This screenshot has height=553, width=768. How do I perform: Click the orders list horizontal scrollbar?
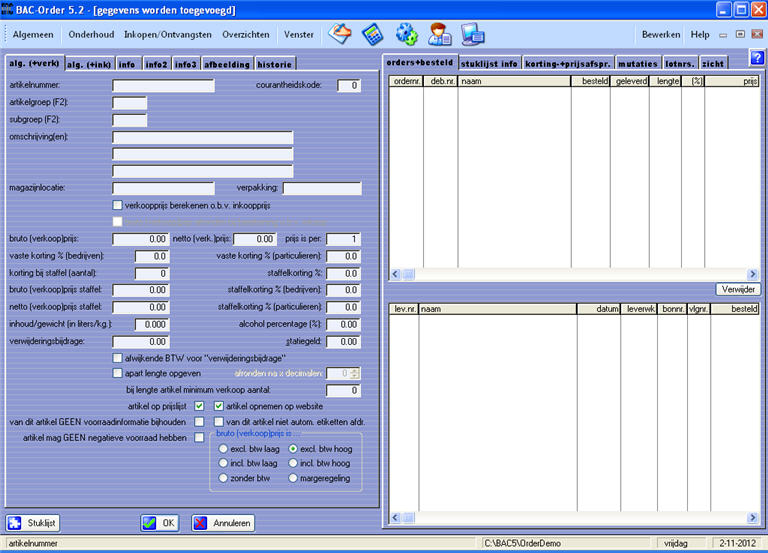tap(568, 274)
